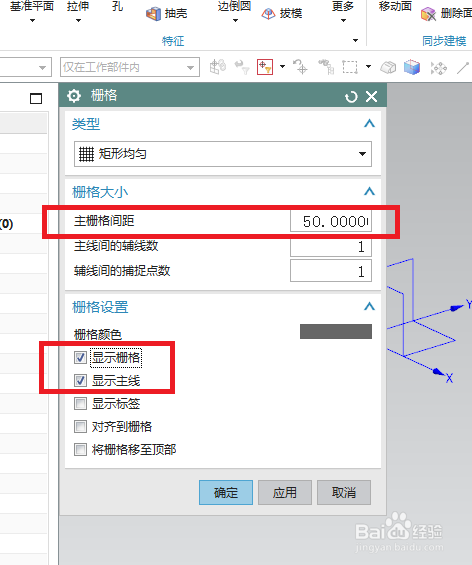This screenshot has width=472, height=565.
Task: Click the 主线间的辅线数 input field
Action: 331,247
